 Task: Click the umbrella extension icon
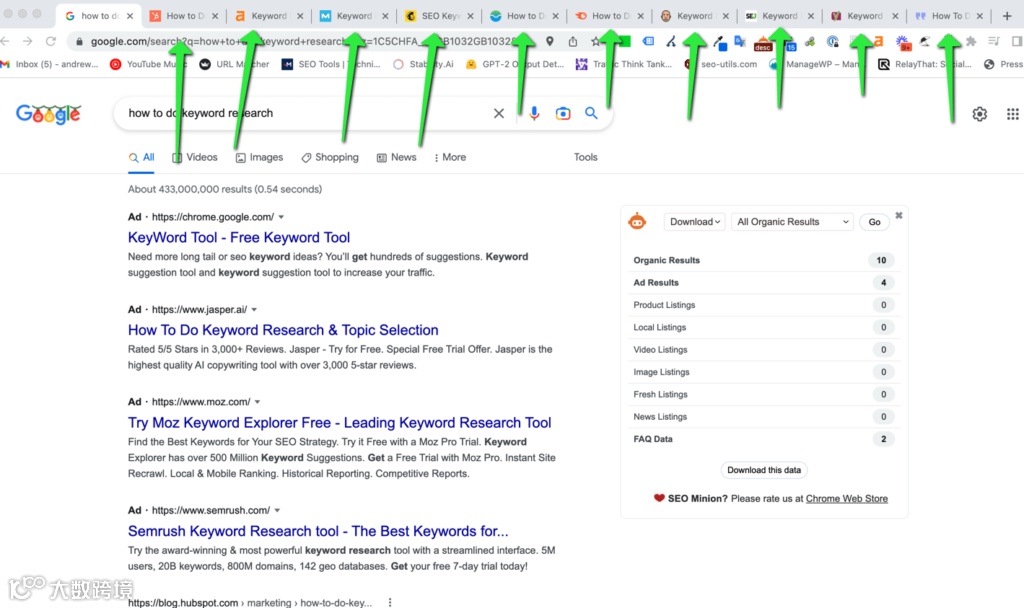pos(925,42)
